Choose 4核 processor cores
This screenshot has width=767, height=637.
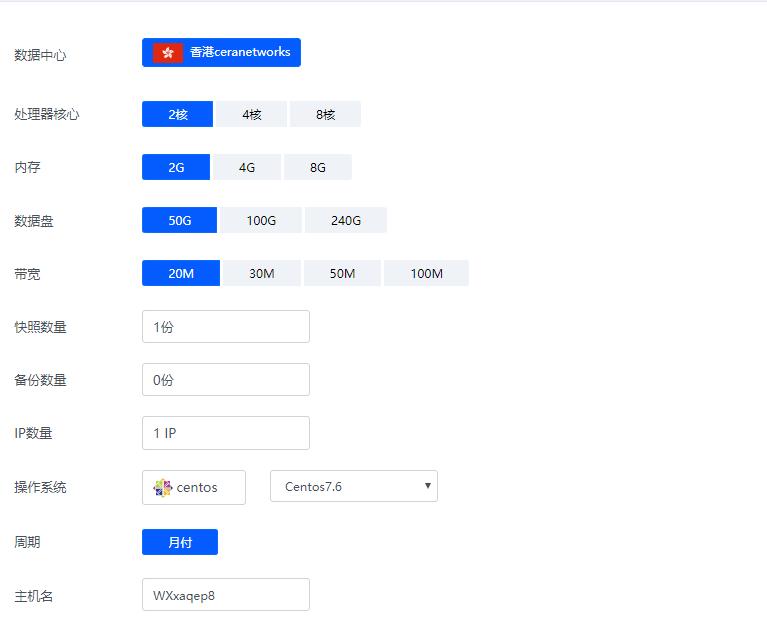point(251,114)
